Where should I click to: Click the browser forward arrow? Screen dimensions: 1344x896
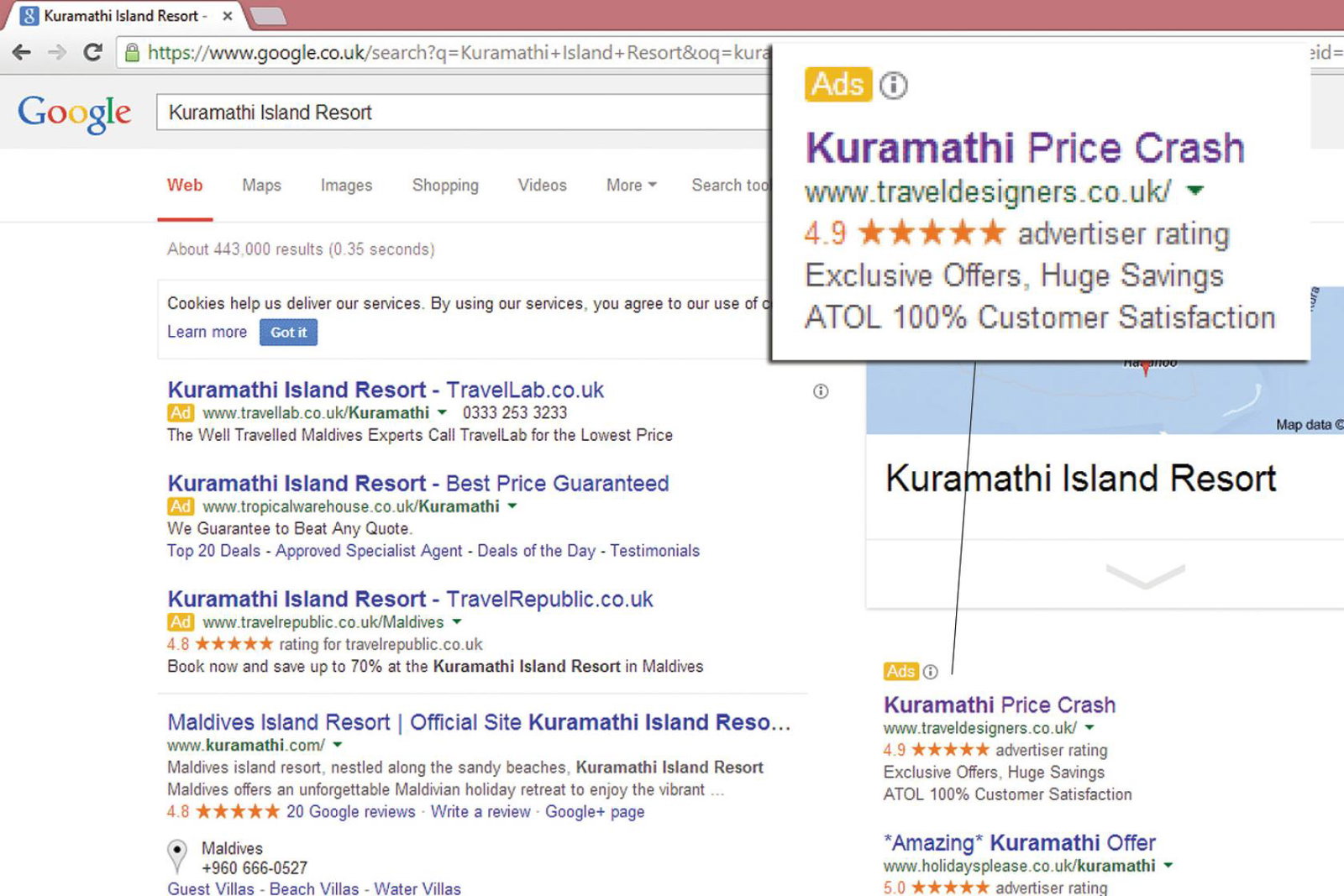pyautogui.click(x=57, y=52)
